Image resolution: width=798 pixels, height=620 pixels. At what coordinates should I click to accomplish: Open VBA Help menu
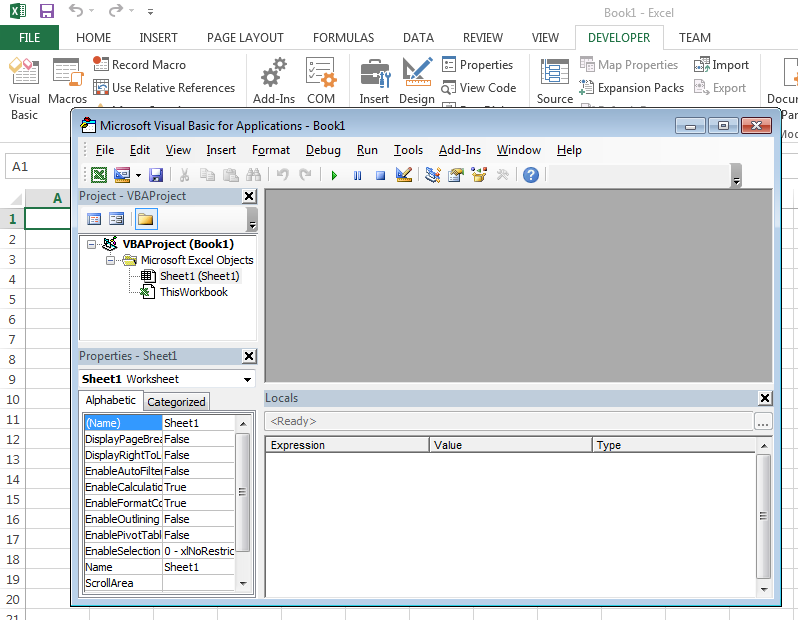pos(569,150)
